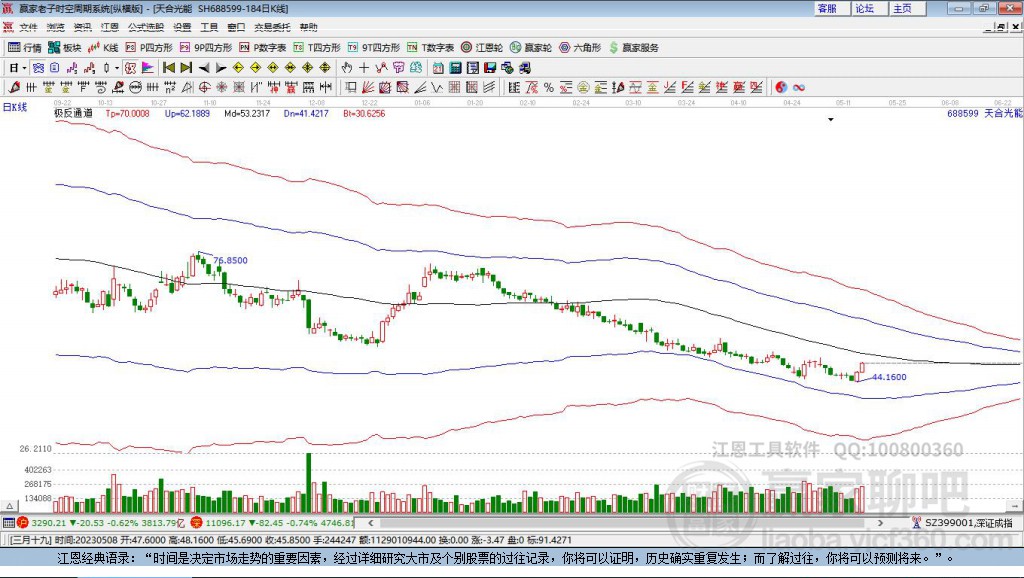The width and height of the screenshot is (1024, 578).
Task: Open the T数字表 tool
Action: pos(430,48)
